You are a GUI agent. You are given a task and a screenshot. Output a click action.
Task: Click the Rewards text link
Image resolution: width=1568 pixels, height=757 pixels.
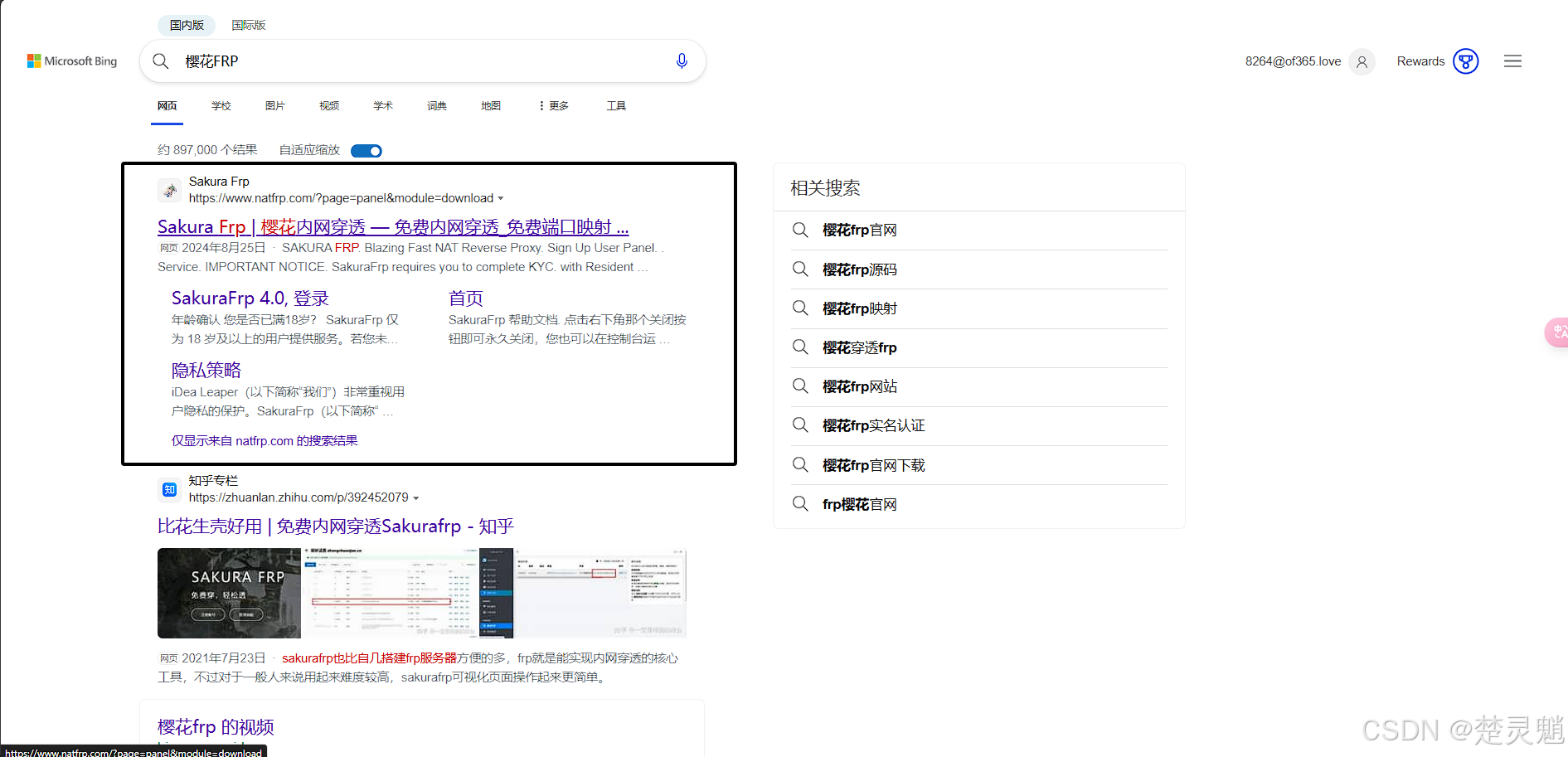point(1420,61)
